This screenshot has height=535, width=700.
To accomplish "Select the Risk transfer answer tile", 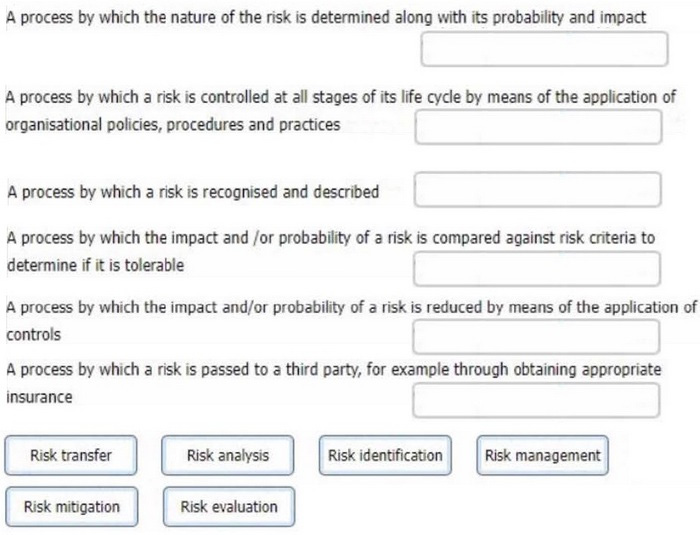I will tap(71, 455).
